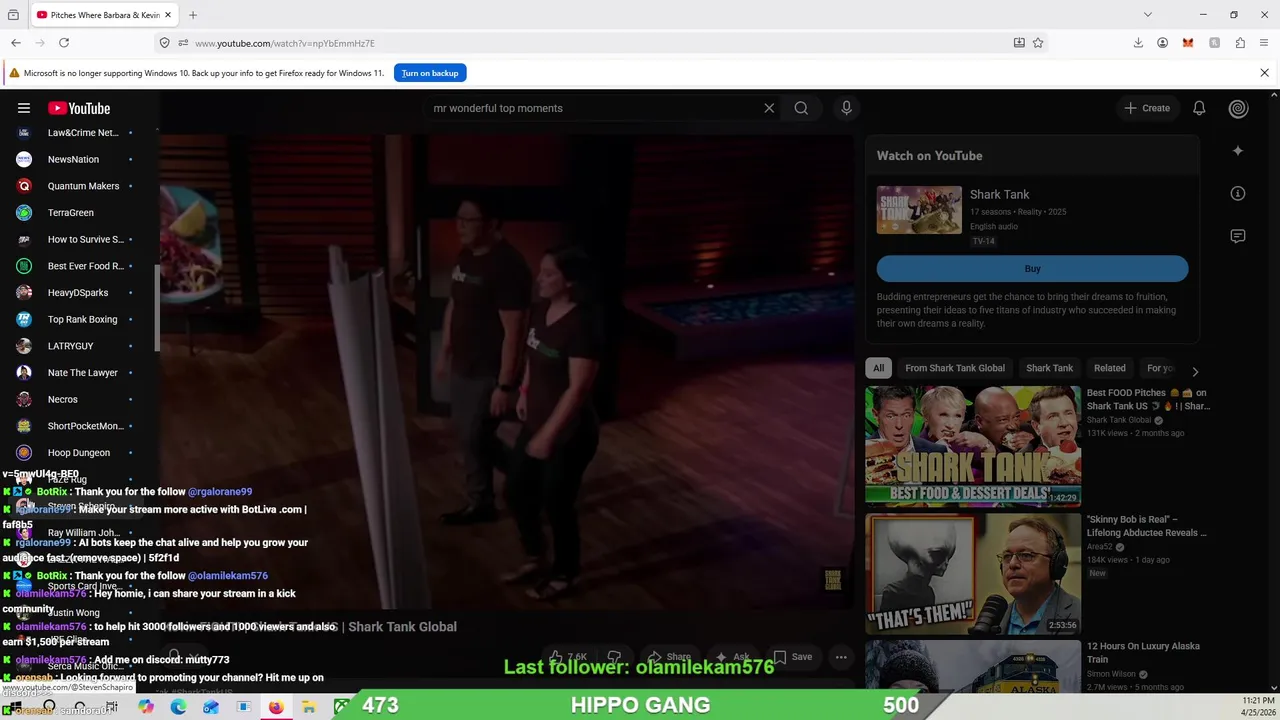
Task: Open the account avatar menu
Action: [1238, 108]
